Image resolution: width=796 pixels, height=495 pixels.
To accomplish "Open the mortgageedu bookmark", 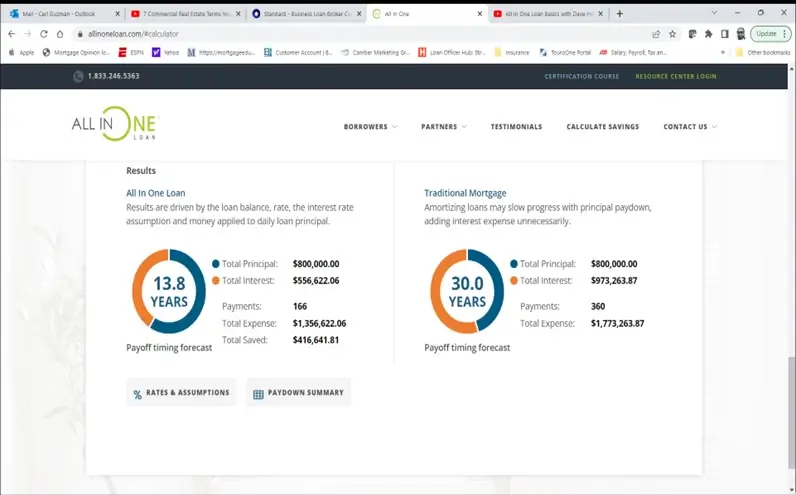I will (221, 52).
